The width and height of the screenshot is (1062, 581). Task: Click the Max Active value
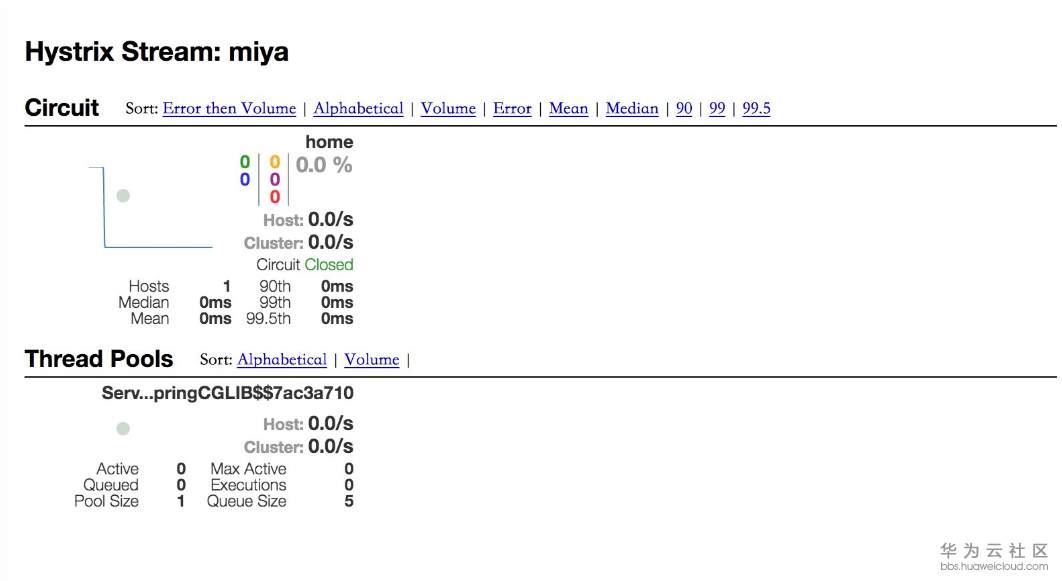point(349,469)
